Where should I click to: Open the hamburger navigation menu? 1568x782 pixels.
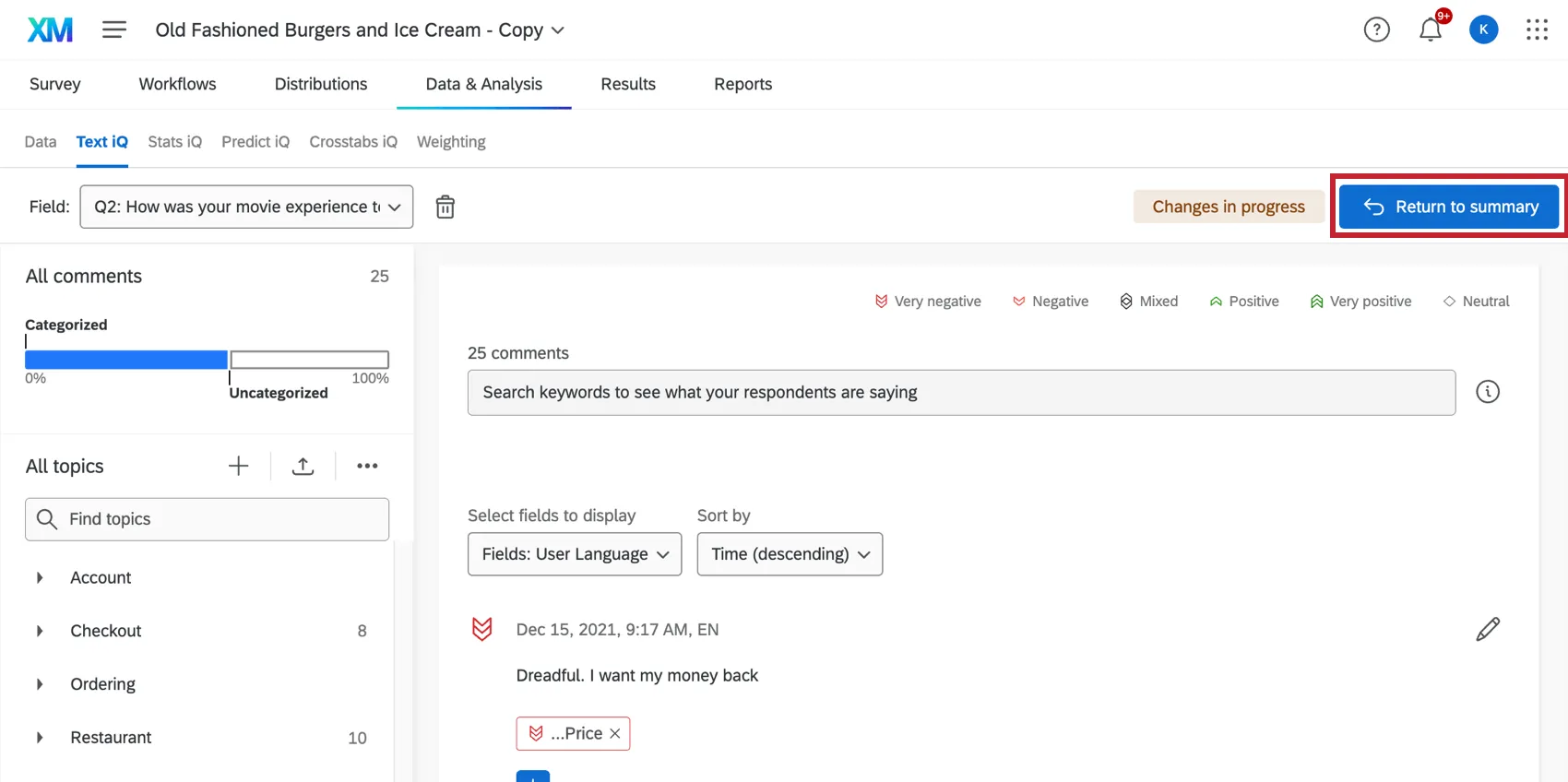click(x=114, y=30)
